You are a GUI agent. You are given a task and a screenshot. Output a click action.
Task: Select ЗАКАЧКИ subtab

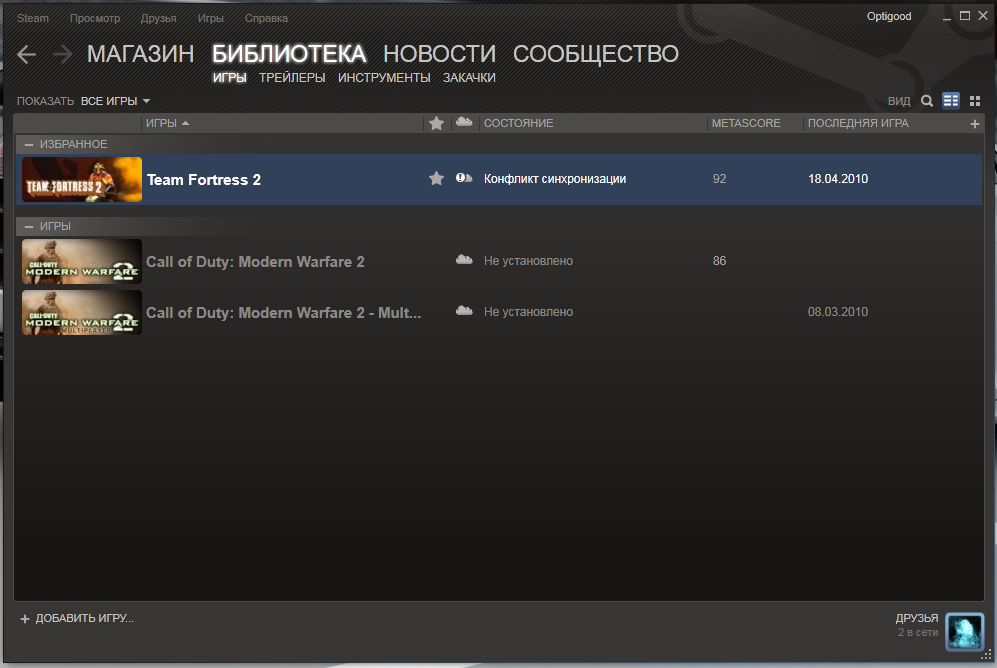click(x=469, y=78)
